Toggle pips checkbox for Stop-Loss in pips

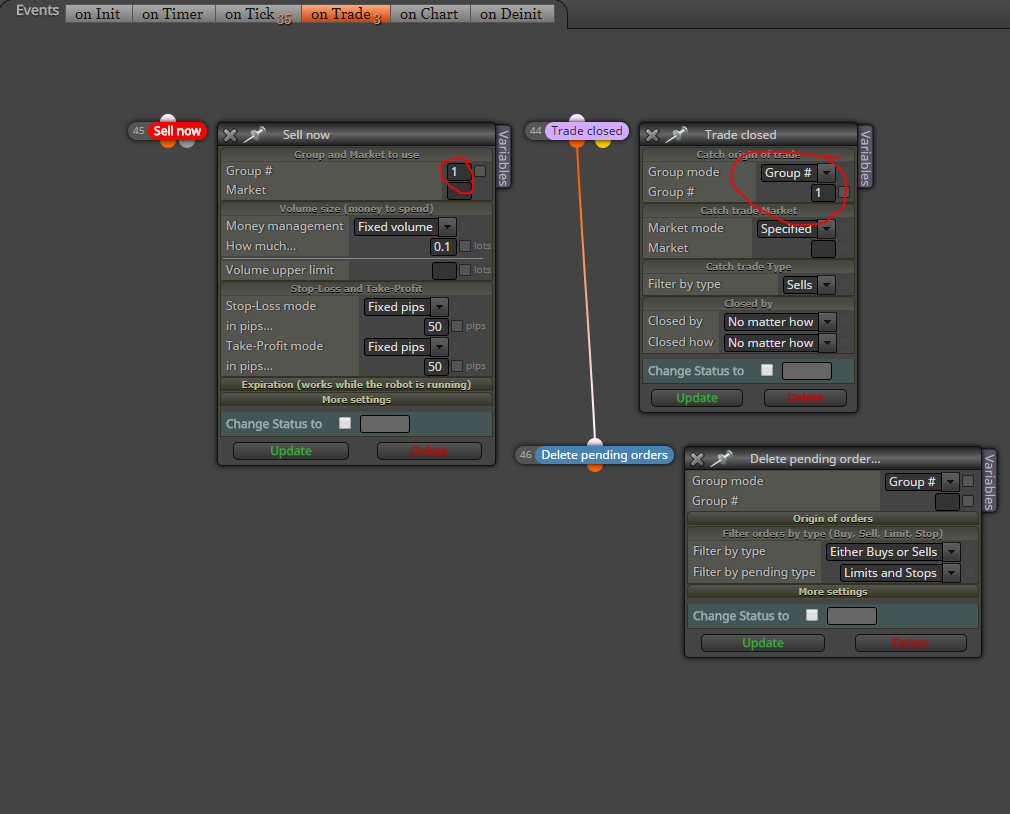(457, 326)
